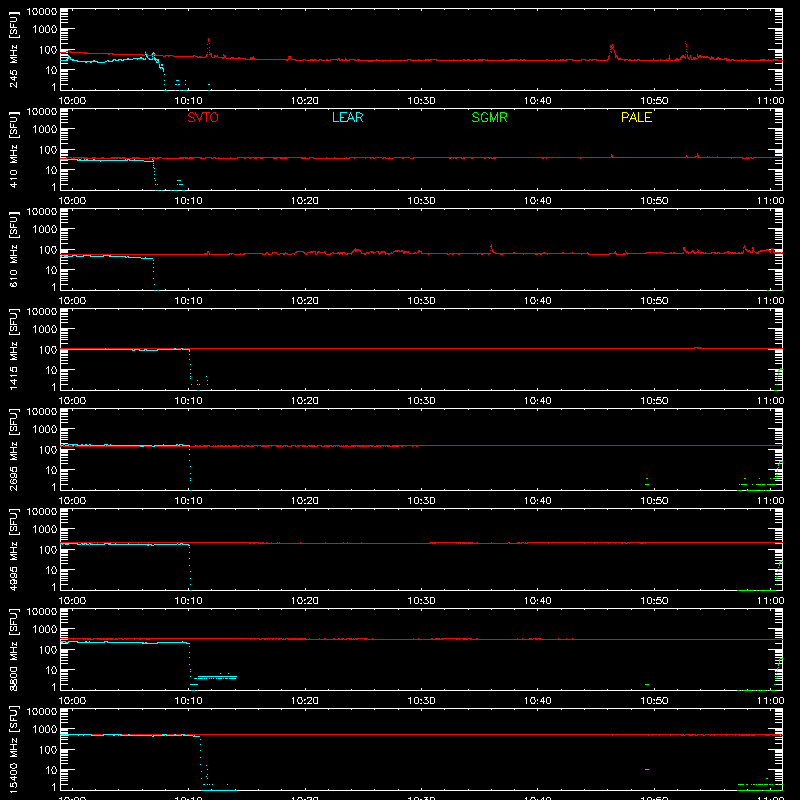Select the 410 MHz [SFU] axis title
Image resolution: width=800 pixels, height=800 pixels.
(13, 149)
